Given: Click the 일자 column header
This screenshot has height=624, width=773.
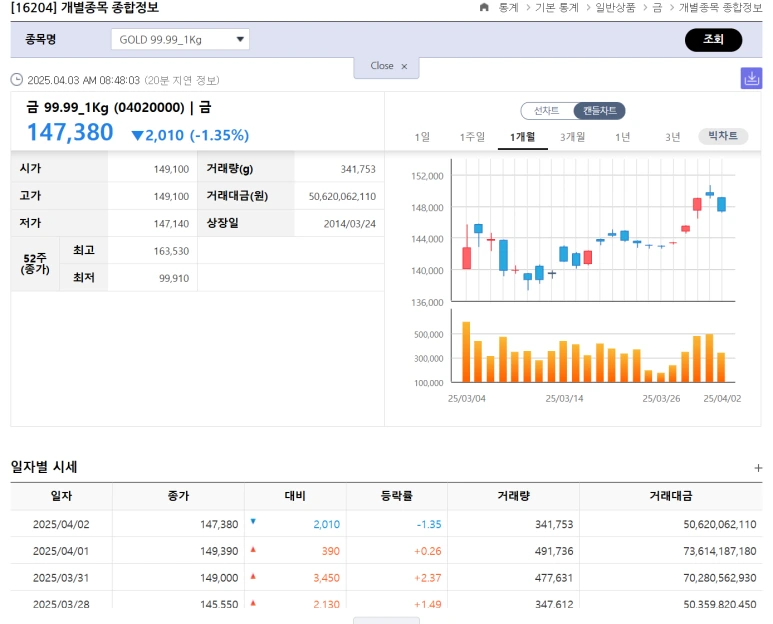Looking at the screenshot, I should click(61, 496).
